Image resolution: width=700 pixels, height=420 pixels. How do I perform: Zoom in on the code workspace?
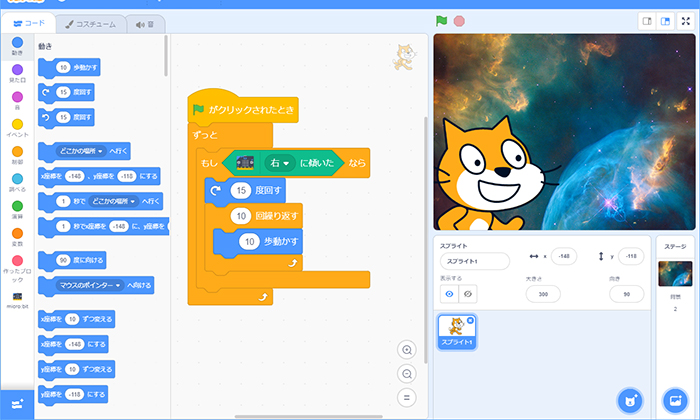click(406, 350)
